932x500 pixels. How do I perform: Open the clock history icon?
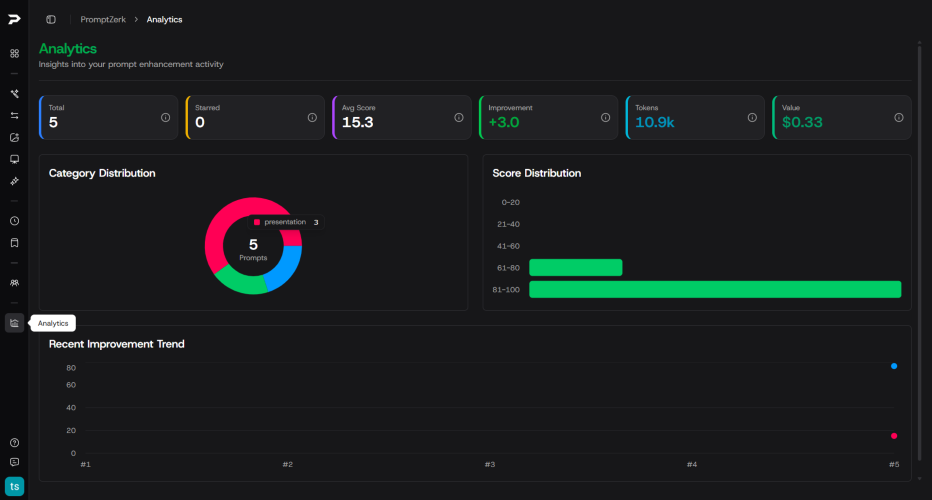click(x=14, y=221)
